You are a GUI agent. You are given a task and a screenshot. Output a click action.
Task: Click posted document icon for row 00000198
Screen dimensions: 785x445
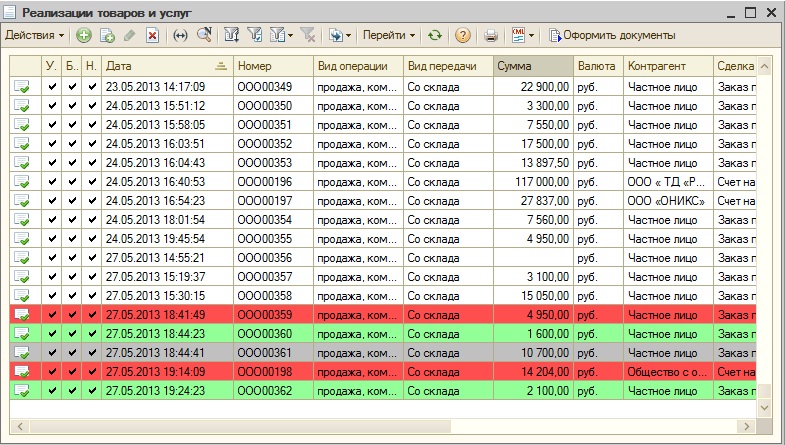tap(22, 372)
